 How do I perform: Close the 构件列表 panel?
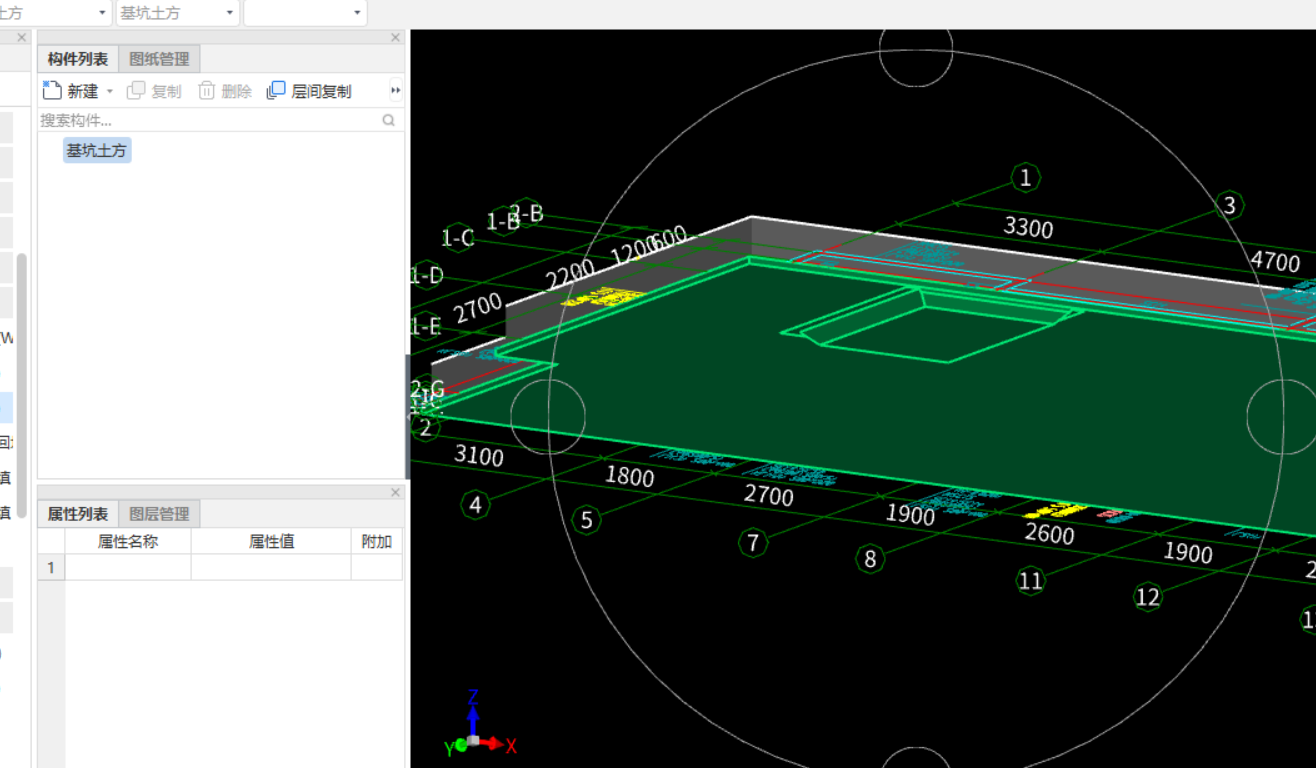tap(395, 38)
